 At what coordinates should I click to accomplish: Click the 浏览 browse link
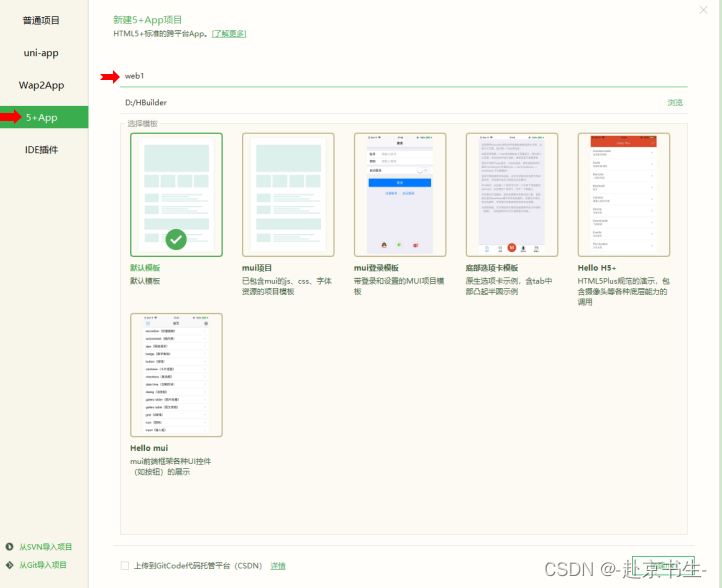[675, 102]
